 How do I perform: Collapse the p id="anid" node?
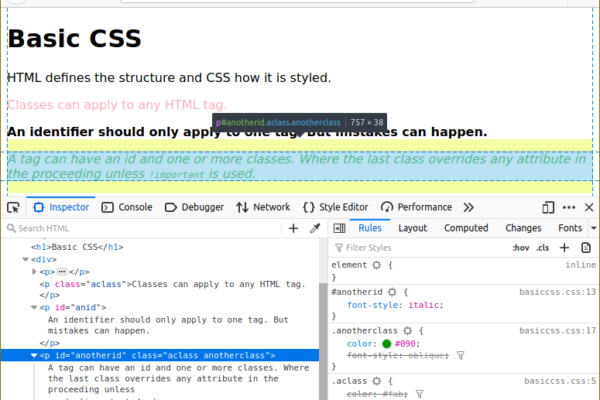pos(34,307)
